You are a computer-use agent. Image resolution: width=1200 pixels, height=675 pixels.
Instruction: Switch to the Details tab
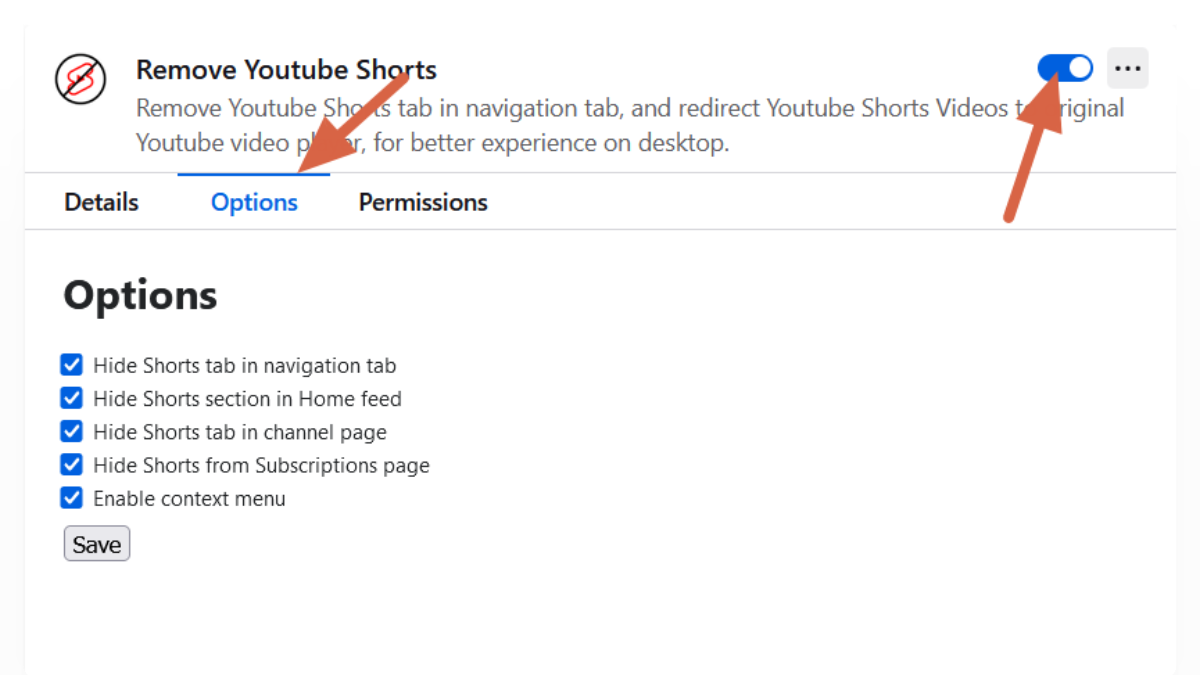[x=100, y=202]
